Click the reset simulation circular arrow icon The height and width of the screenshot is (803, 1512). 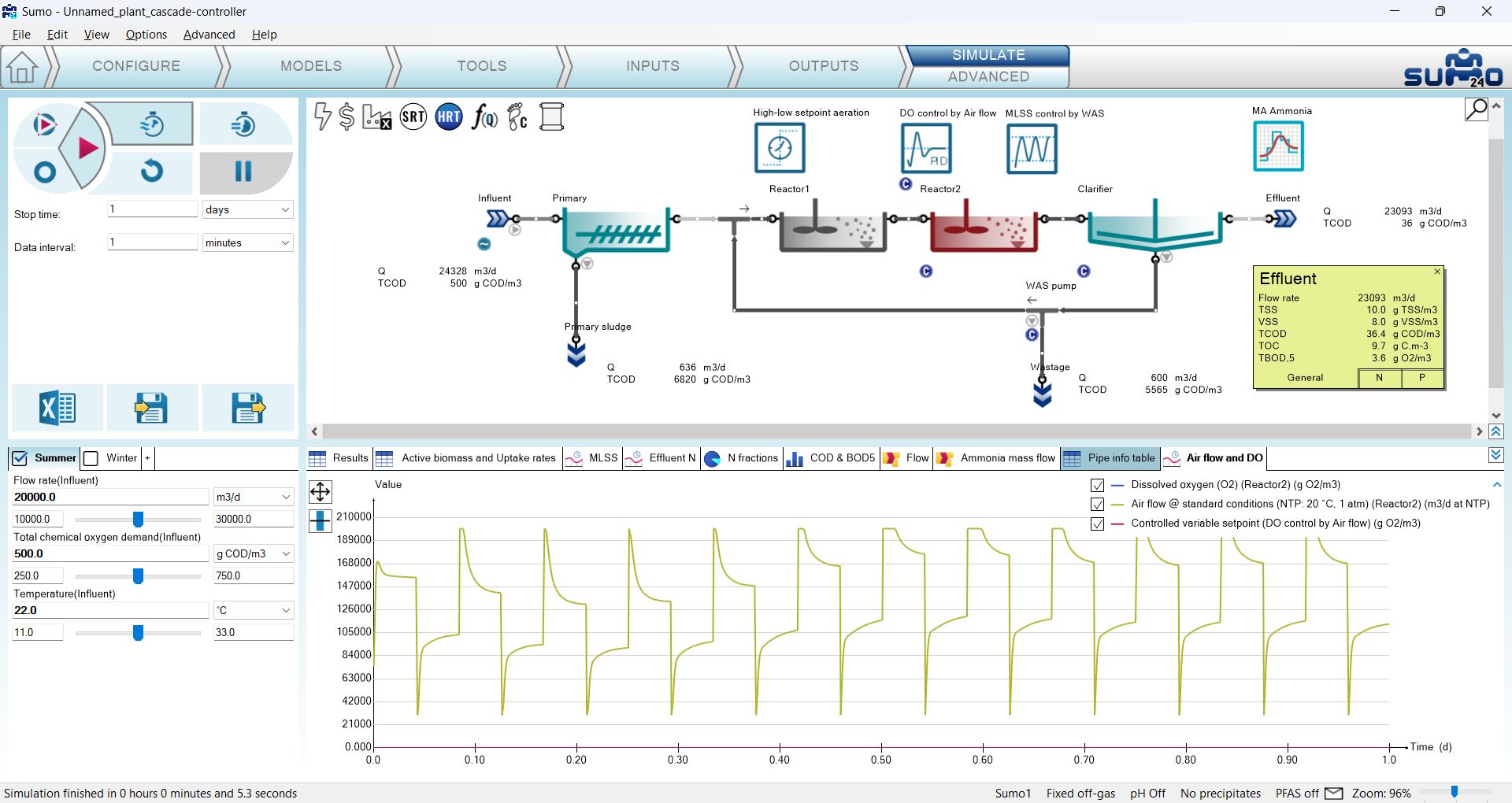coord(152,171)
